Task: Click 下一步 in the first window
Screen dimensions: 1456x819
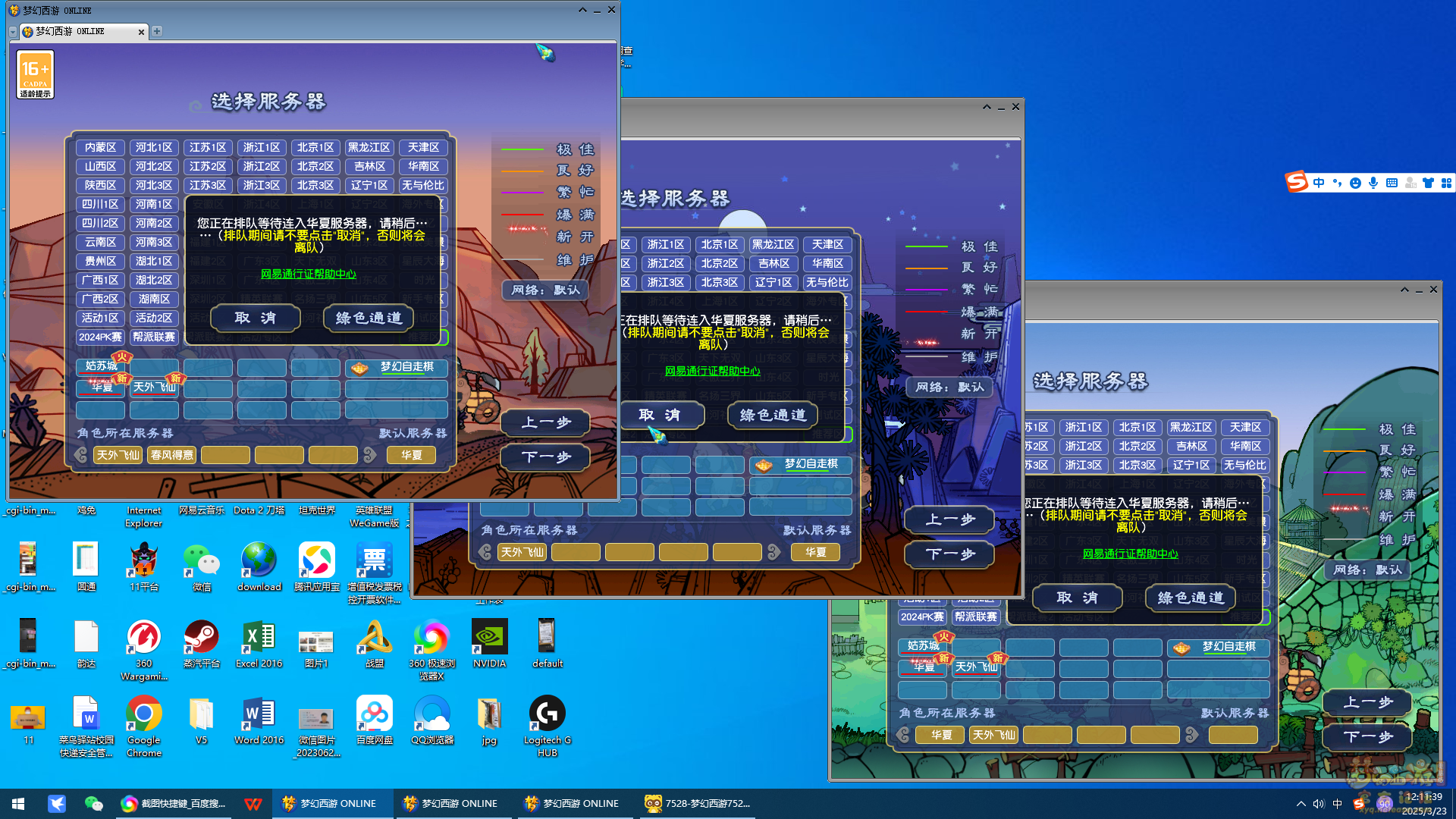Action: tap(546, 457)
